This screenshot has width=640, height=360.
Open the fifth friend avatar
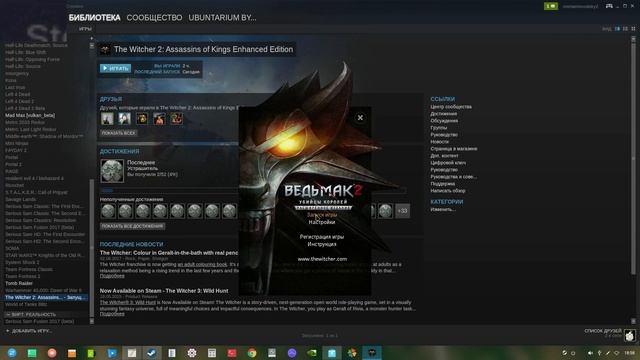pos(177,119)
